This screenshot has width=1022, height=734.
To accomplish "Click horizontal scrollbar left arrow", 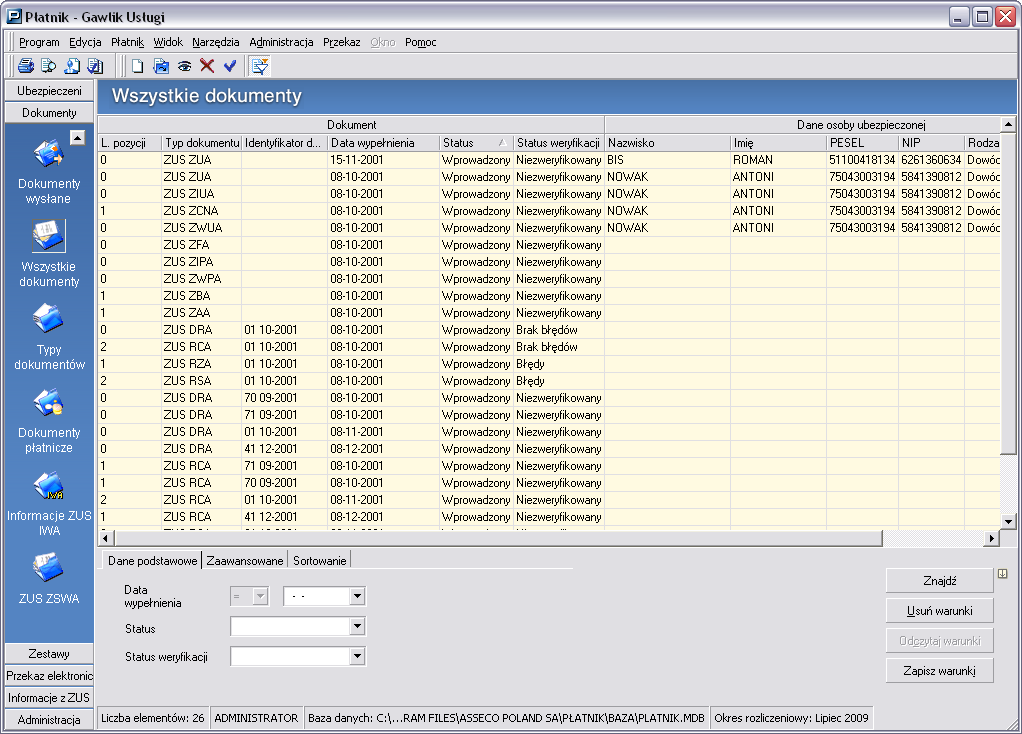I will tap(106, 538).
